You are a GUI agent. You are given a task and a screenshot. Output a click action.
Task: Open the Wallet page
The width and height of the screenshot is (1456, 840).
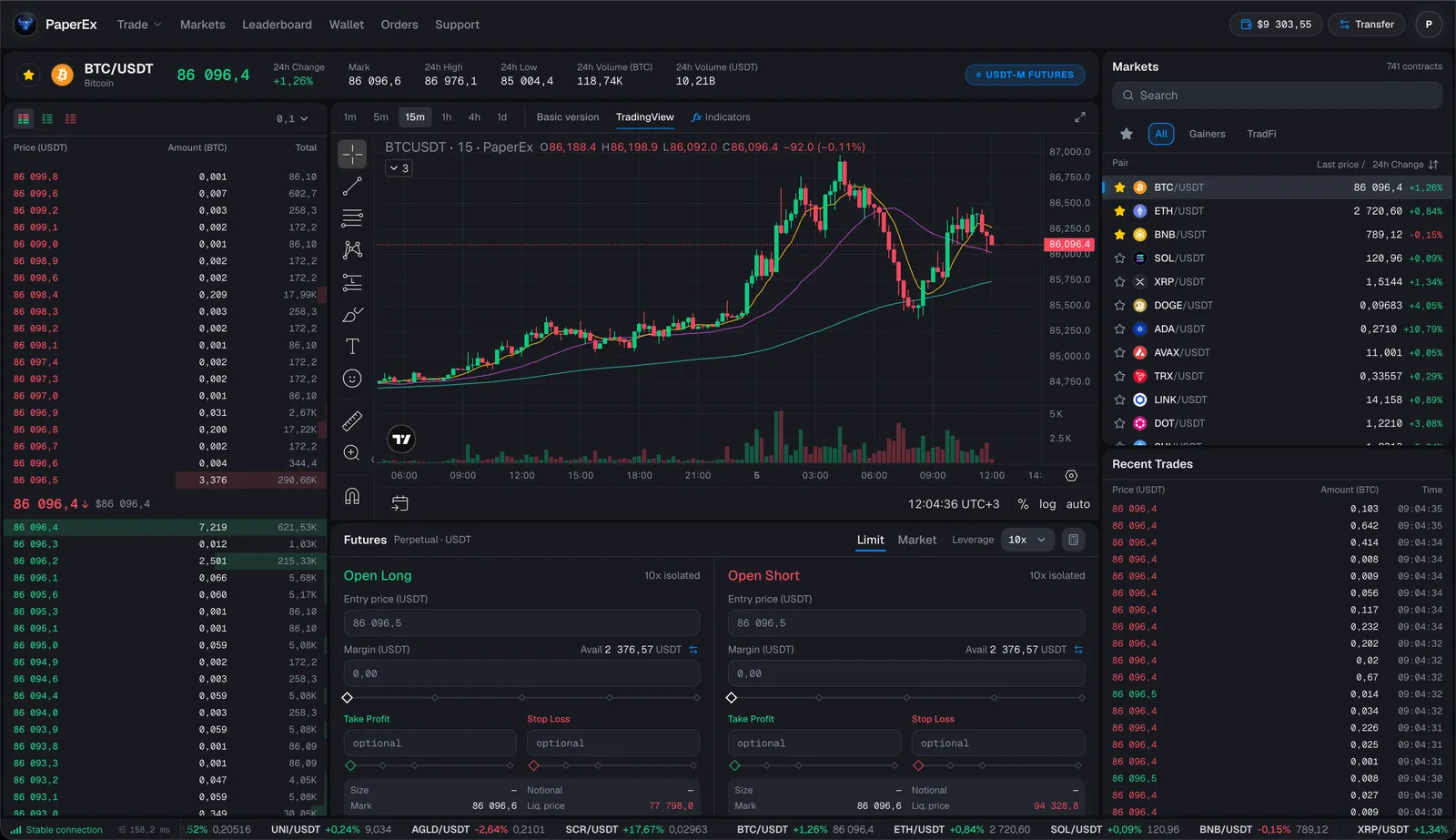click(346, 25)
